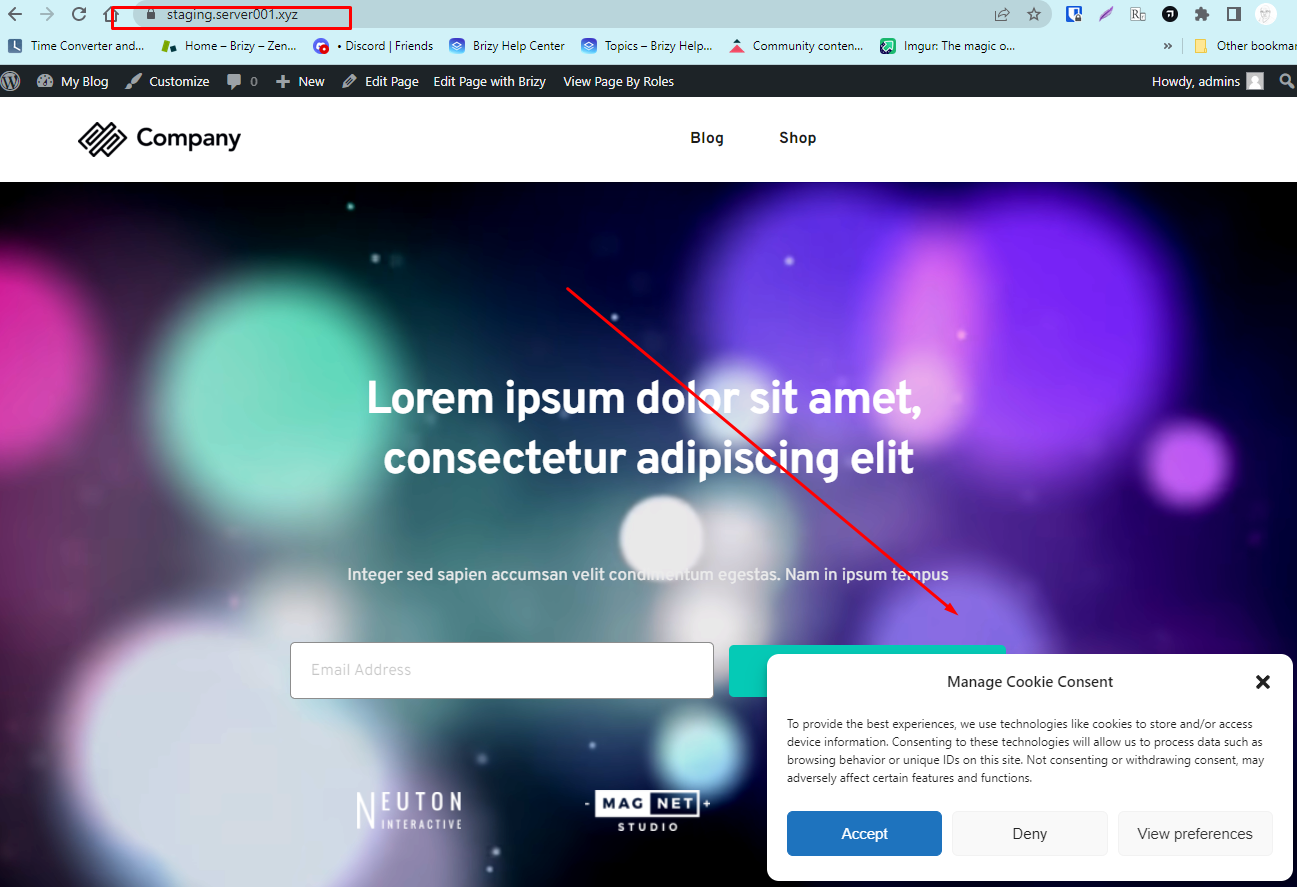1297x887 pixels.
Task: Click the Company logo in header
Action: coord(160,139)
